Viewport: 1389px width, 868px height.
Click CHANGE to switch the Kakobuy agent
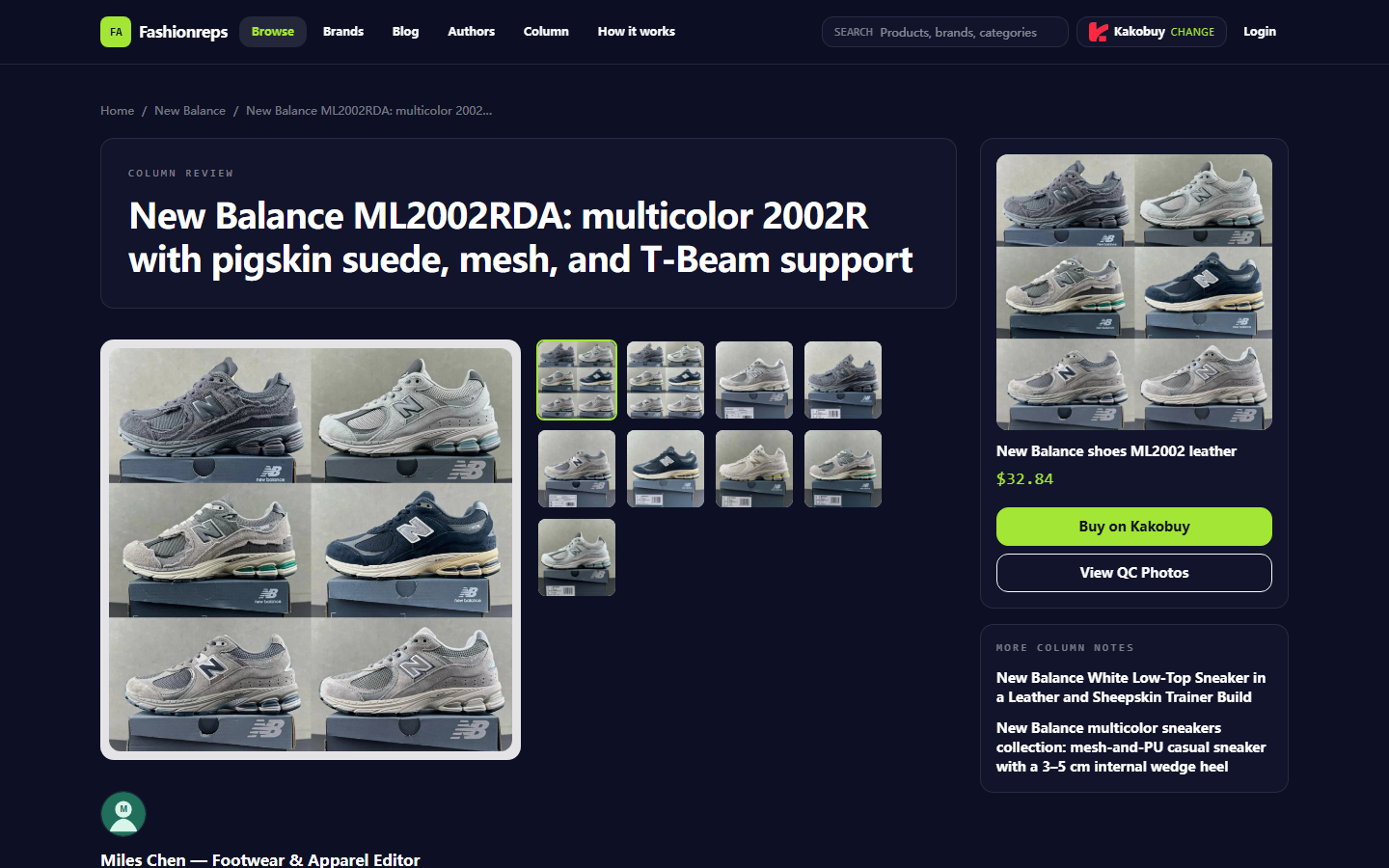[1192, 32]
